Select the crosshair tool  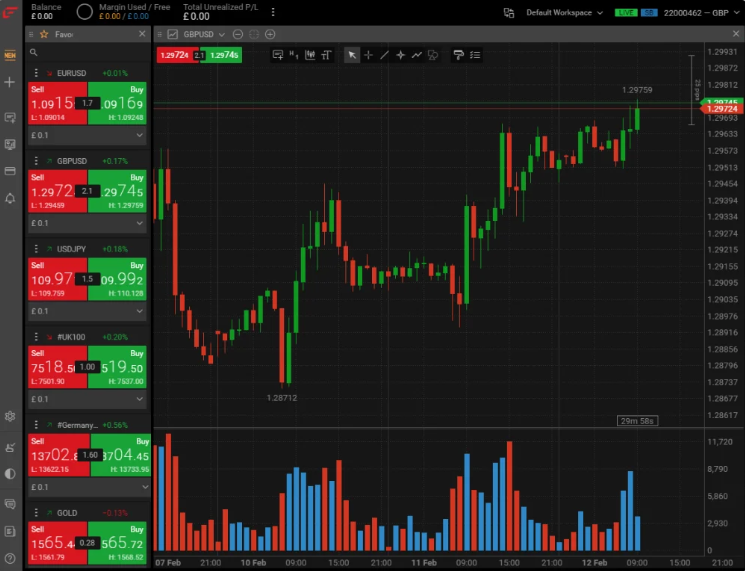[x=368, y=55]
